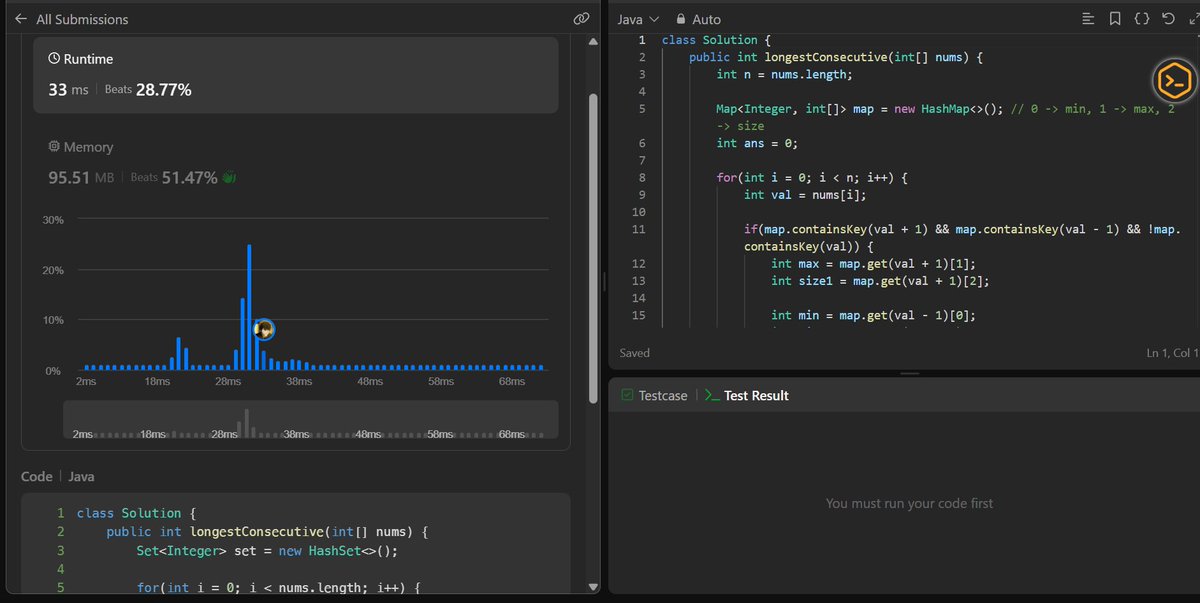Click the chart range minimap slider
The width and height of the screenshot is (1200, 603).
(x=310, y=419)
